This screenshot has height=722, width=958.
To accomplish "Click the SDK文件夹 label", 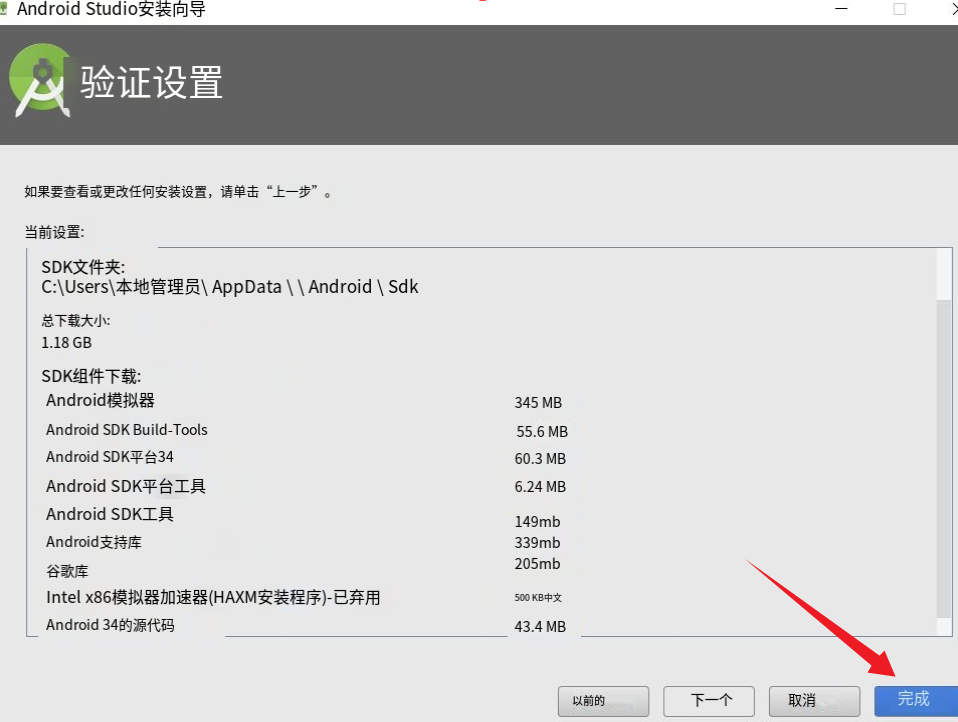I will point(83,267).
